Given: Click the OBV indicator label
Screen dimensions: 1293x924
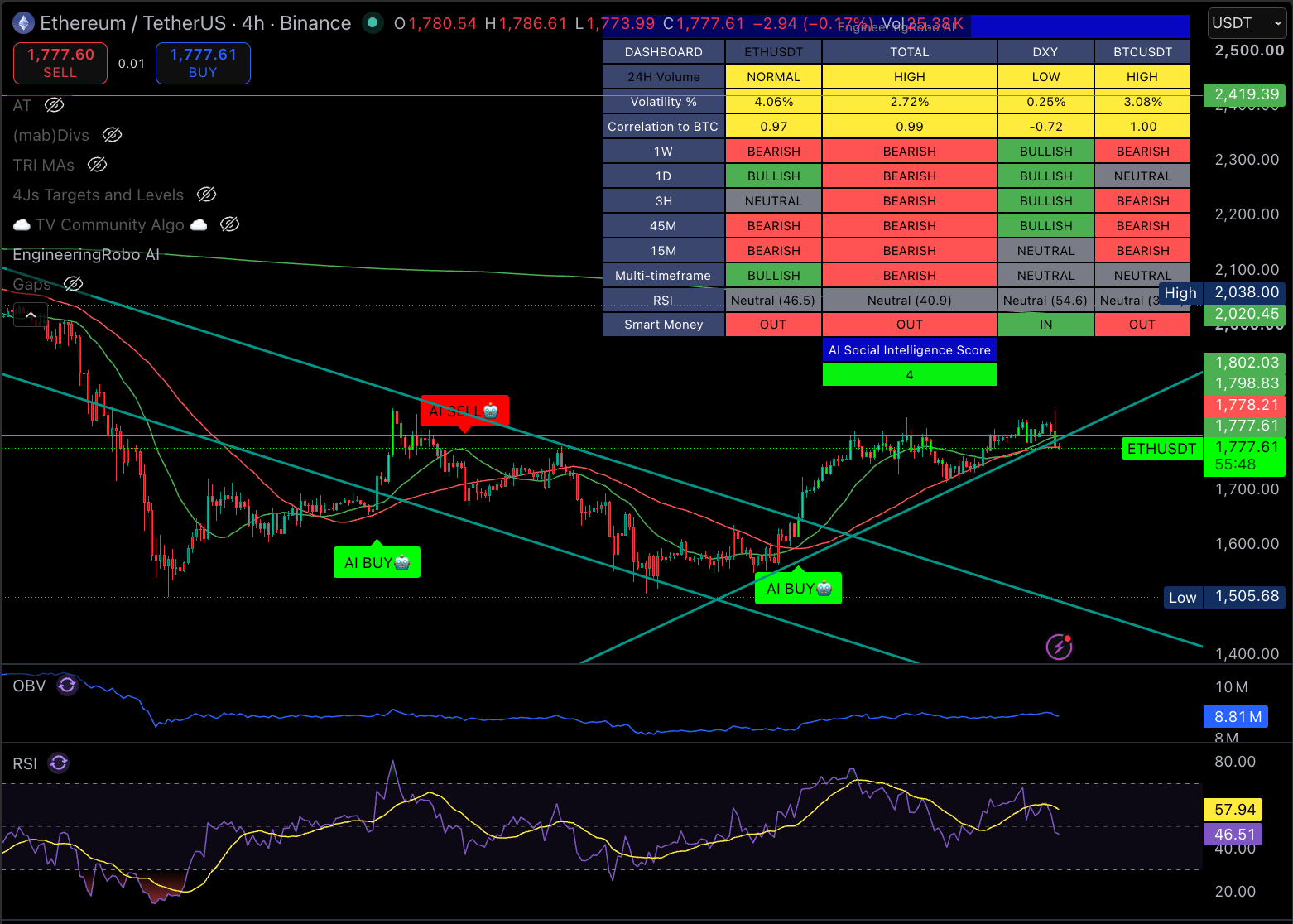Looking at the screenshot, I should coord(29,686).
